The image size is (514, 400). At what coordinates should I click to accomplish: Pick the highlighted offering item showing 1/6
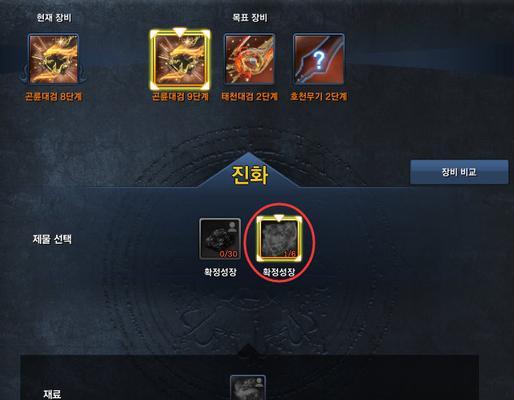pos(279,239)
